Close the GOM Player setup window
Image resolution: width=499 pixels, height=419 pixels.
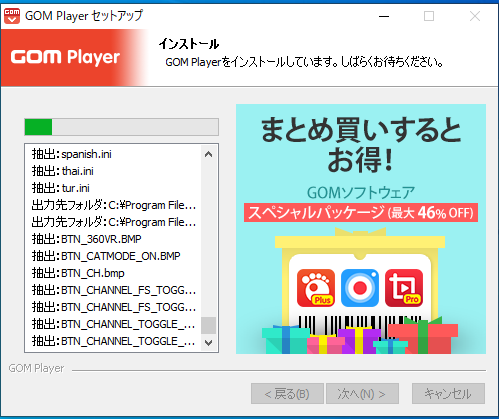[475, 16]
